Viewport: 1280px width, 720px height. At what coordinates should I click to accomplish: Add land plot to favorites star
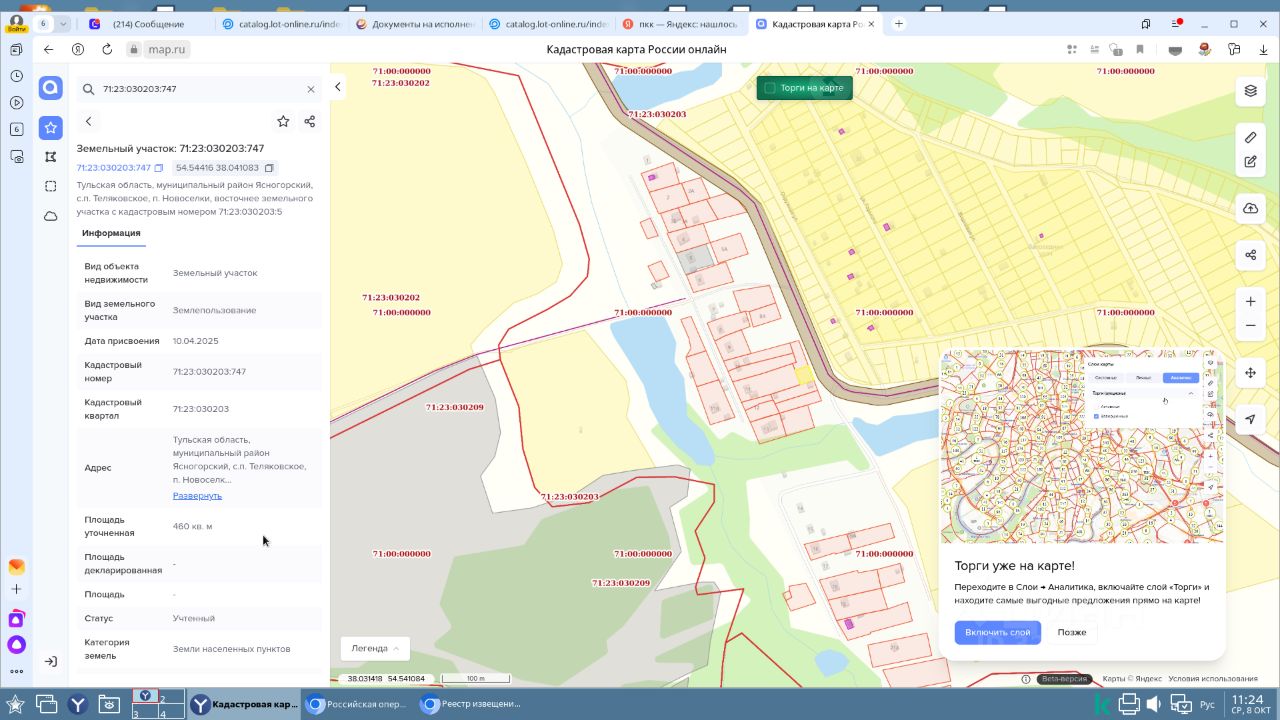tap(283, 121)
